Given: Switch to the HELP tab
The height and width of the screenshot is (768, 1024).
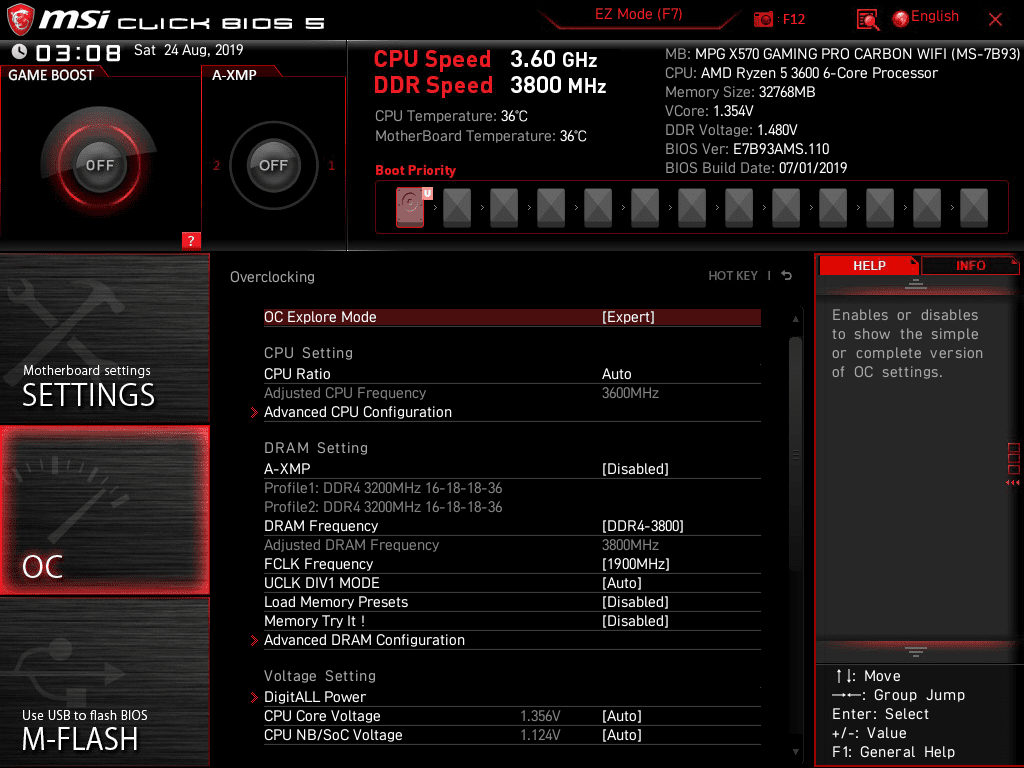Looking at the screenshot, I should click(x=869, y=266).
